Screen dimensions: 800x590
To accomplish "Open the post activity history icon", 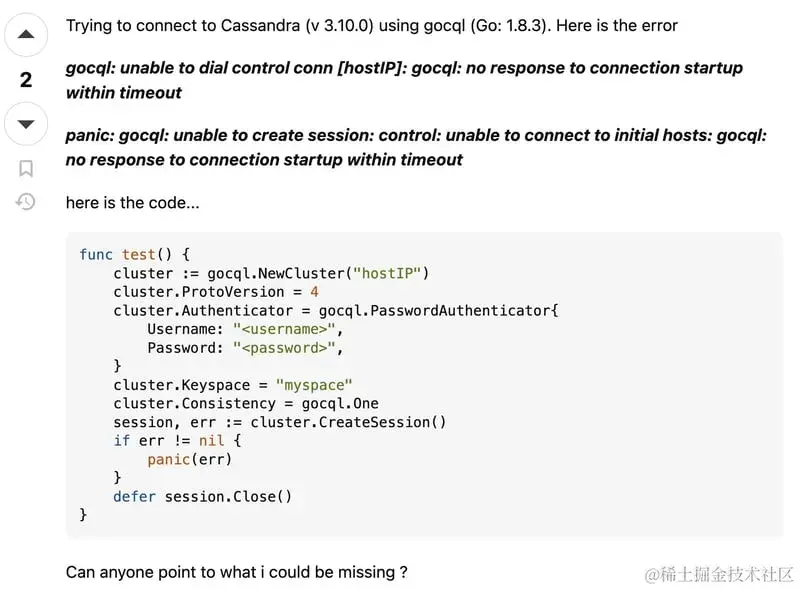I will [26, 202].
